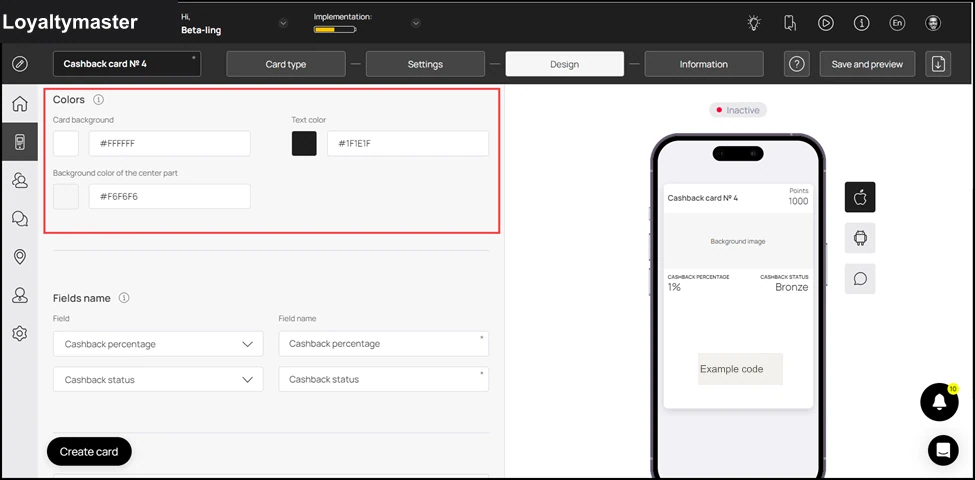Open the Locations pin sidebar icon
975x480 pixels.
coord(20,257)
